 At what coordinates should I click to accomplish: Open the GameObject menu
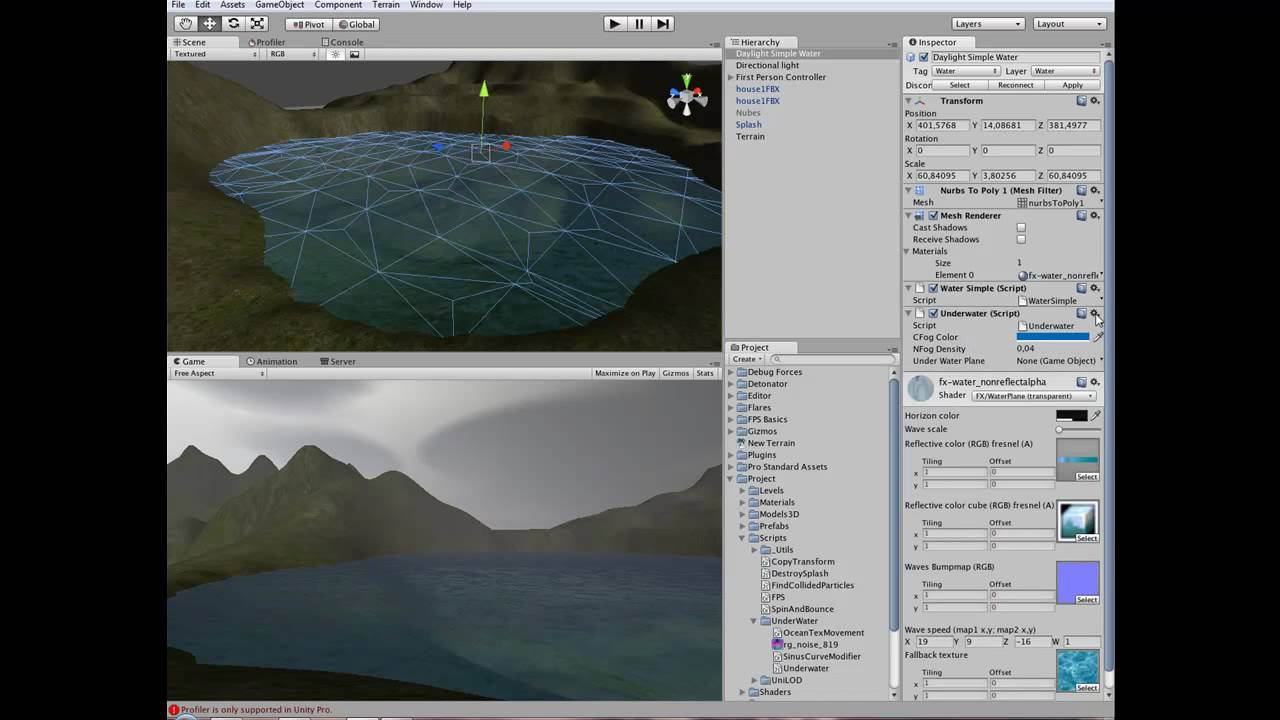coord(281,4)
